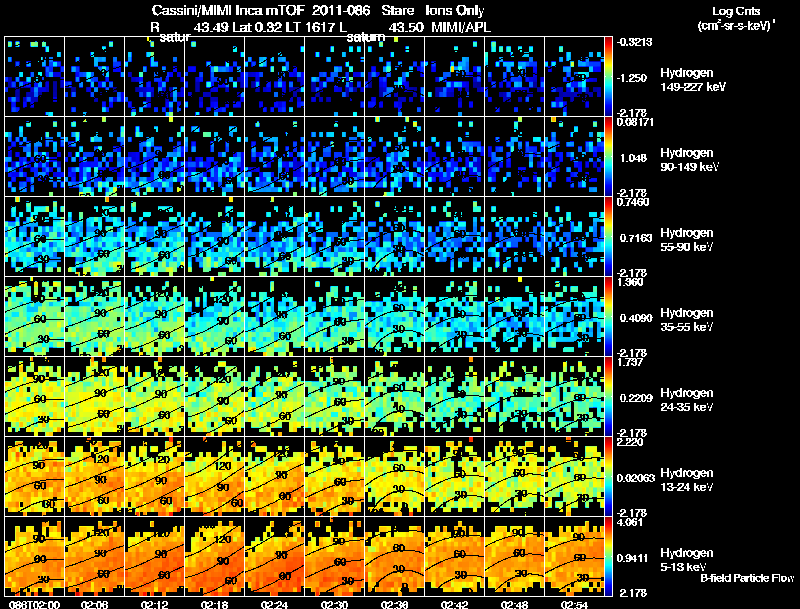Click the '0.02063' color scale value

point(636,478)
